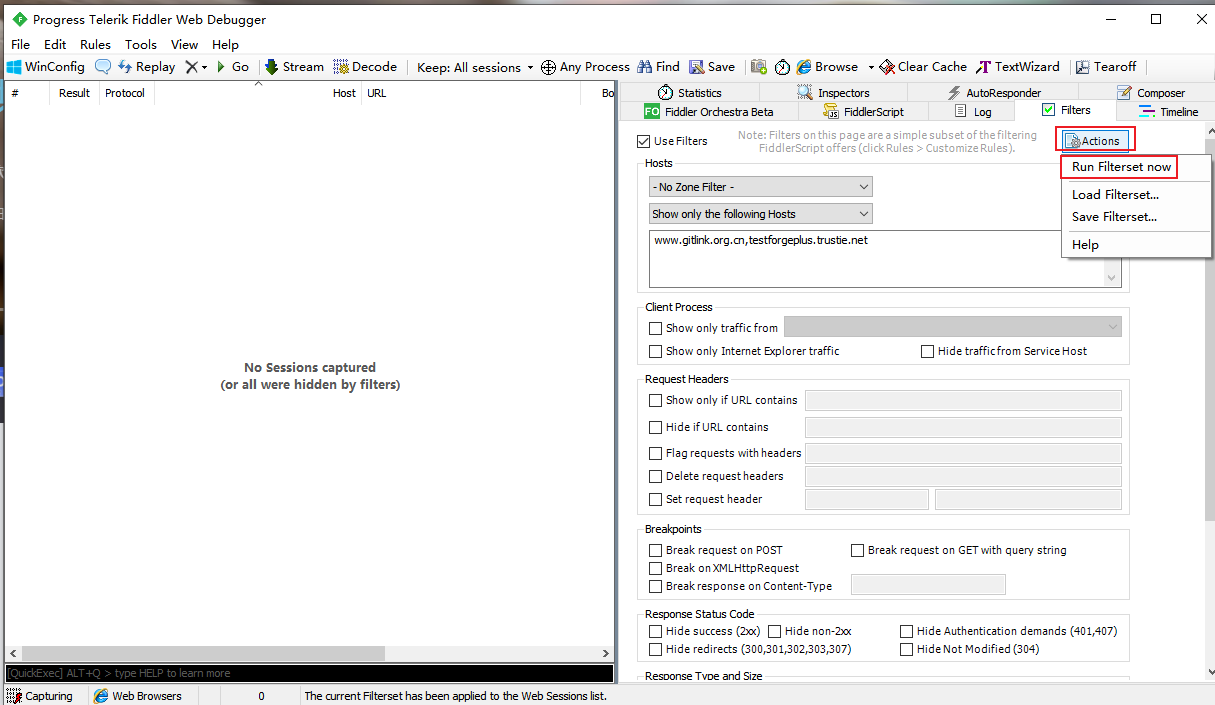Switch to the Inspectors tab
Viewport: 1215px width, 705px height.
(x=833, y=93)
